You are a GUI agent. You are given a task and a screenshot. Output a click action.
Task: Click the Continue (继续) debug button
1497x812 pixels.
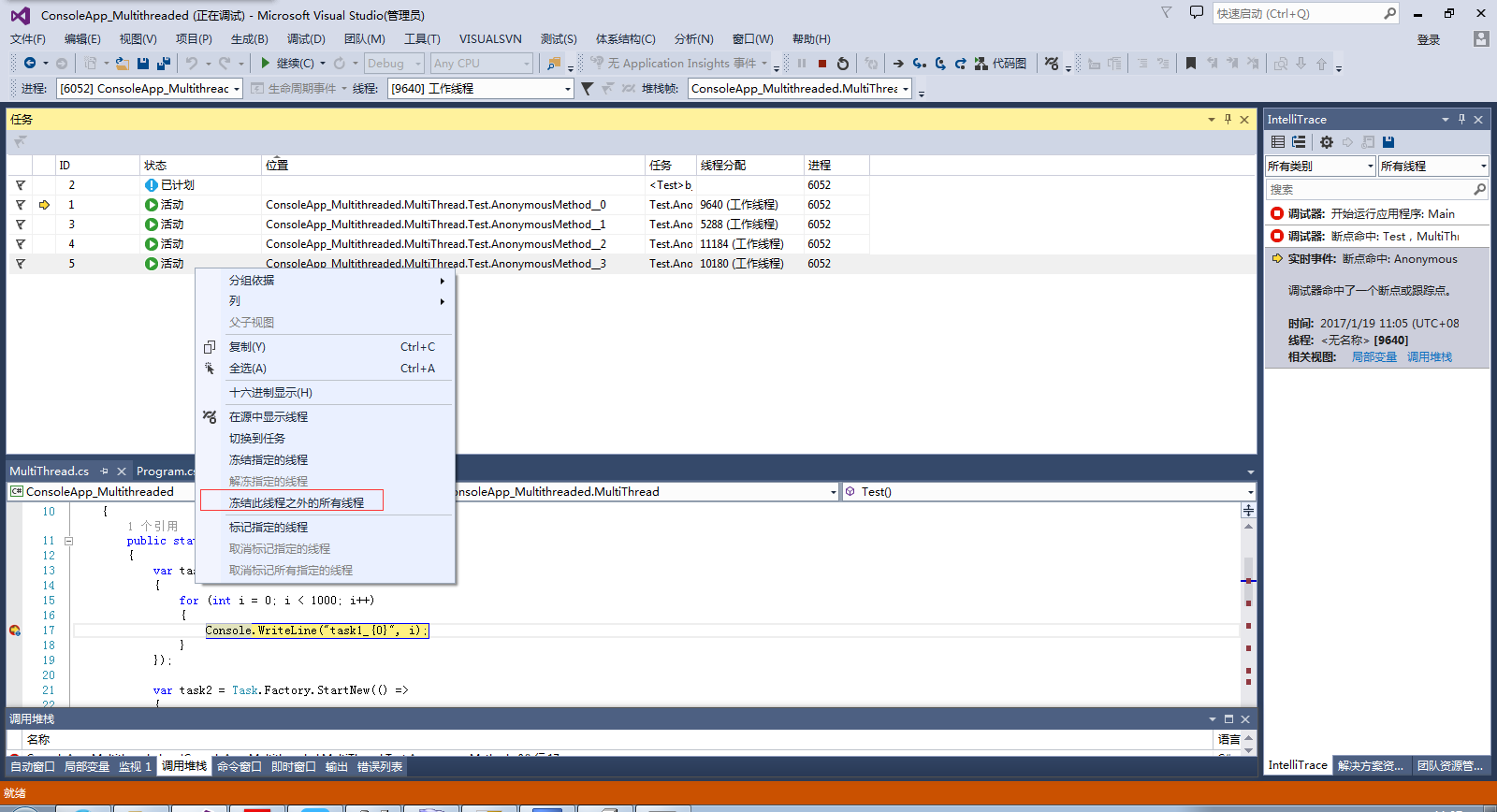coord(287,63)
